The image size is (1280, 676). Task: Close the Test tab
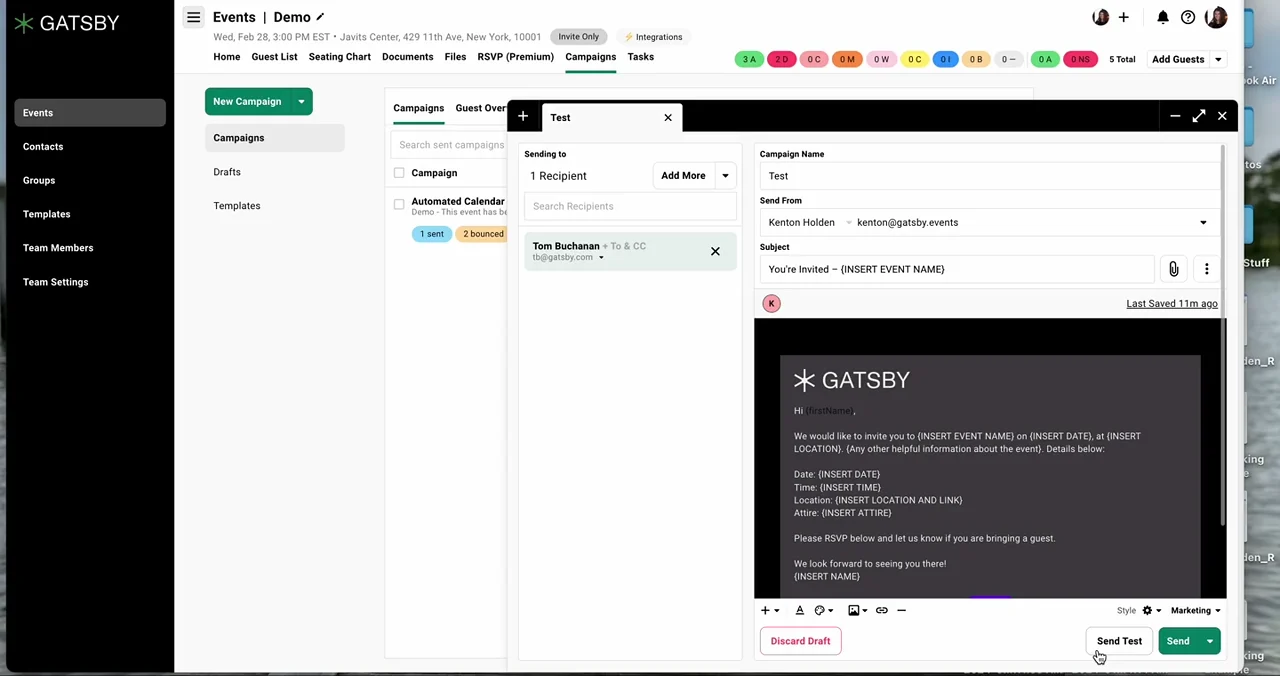click(x=668, y=117)
